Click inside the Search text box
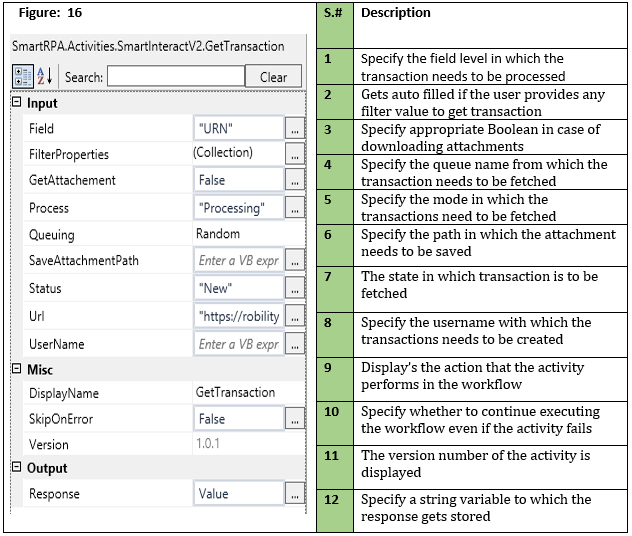 (x=175, y=77)
